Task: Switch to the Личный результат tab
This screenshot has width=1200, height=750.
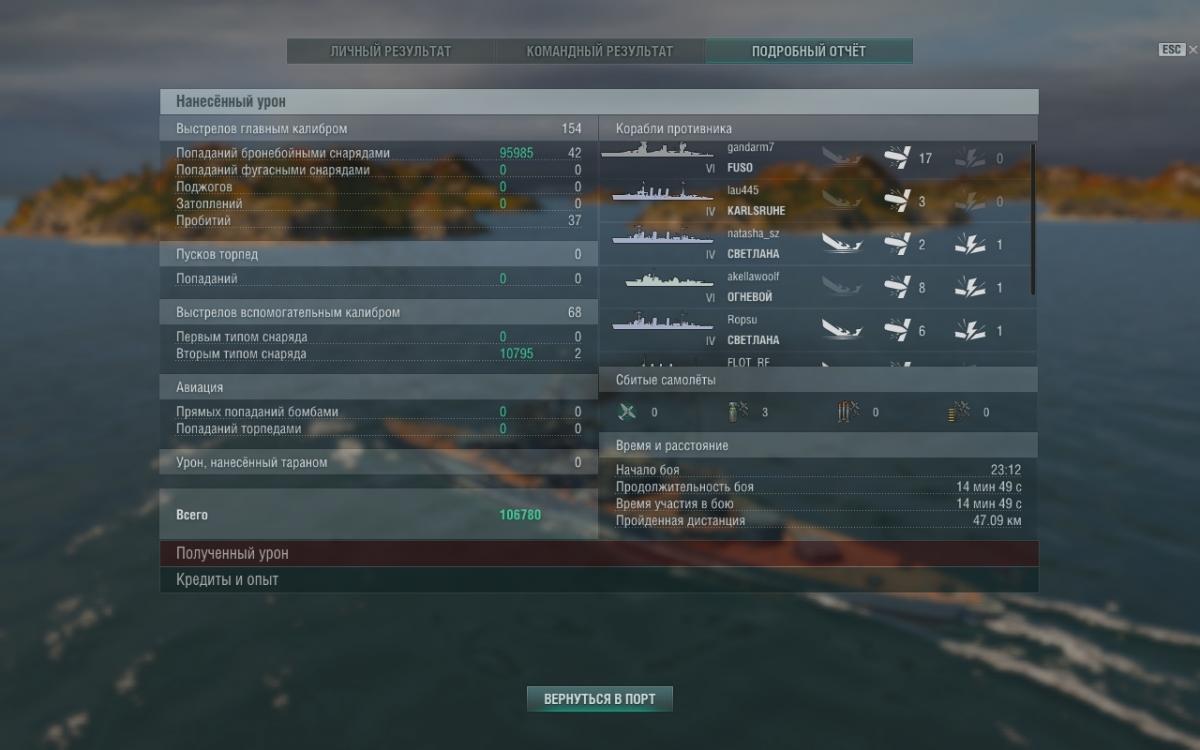Action: 391,51
